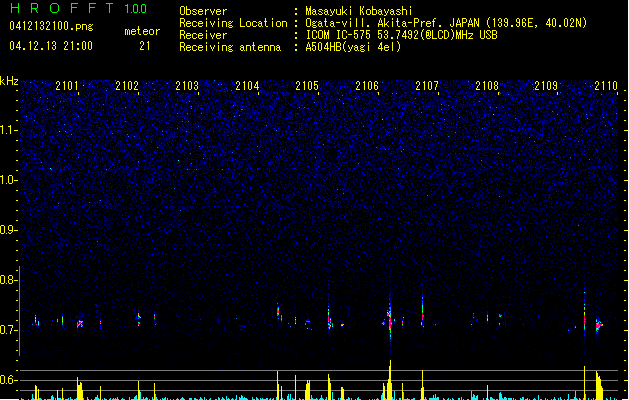Click the 2101 time marker
The width and height of the screenshot is (629, 400).
click(67, 86)
